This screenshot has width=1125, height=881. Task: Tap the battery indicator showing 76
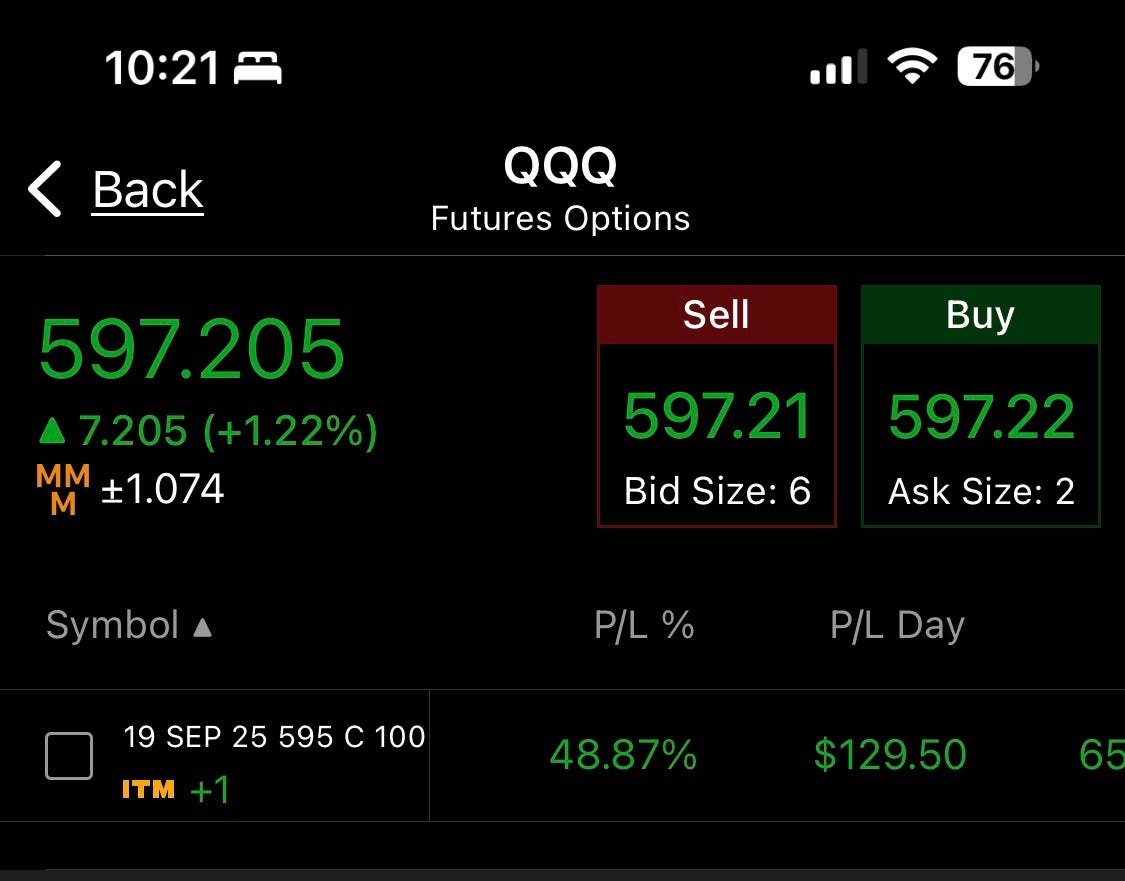coord(998,67)
